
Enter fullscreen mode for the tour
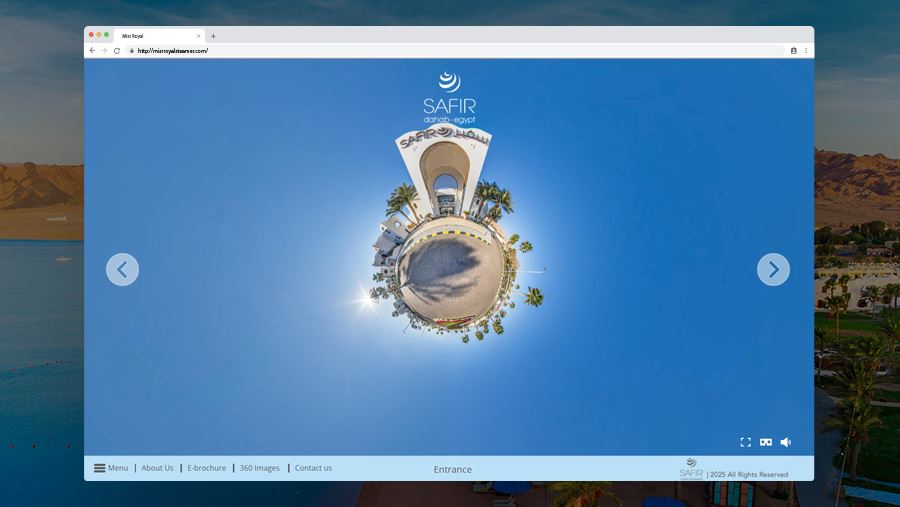click(x=746, y=442)
